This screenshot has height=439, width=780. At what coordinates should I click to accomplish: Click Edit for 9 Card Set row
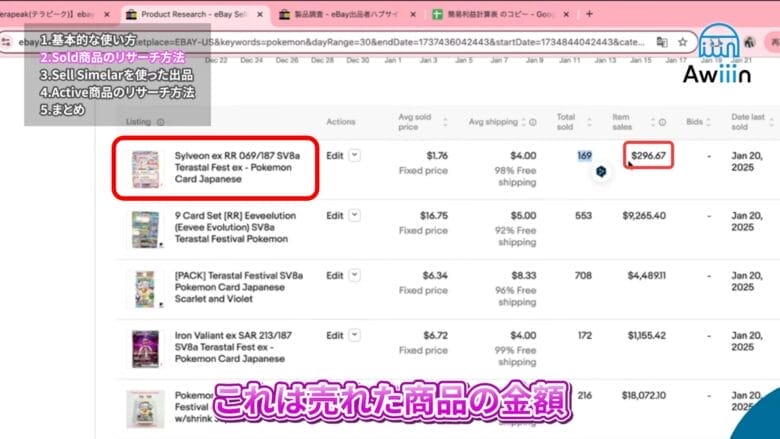[x=335, y=216]
